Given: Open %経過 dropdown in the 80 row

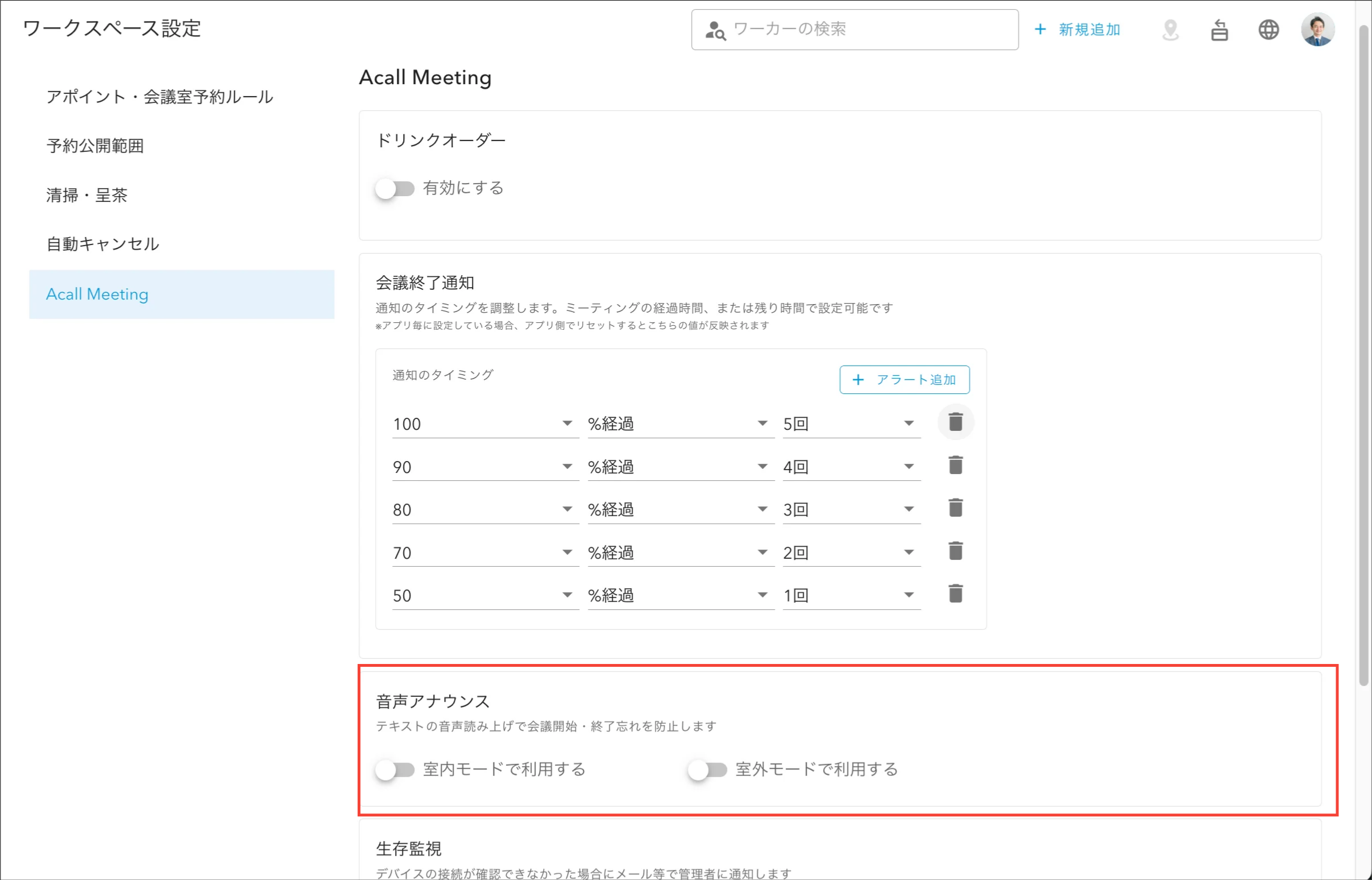Looking at the screenshot, I should pyautogui.click(x=681, y=509).
